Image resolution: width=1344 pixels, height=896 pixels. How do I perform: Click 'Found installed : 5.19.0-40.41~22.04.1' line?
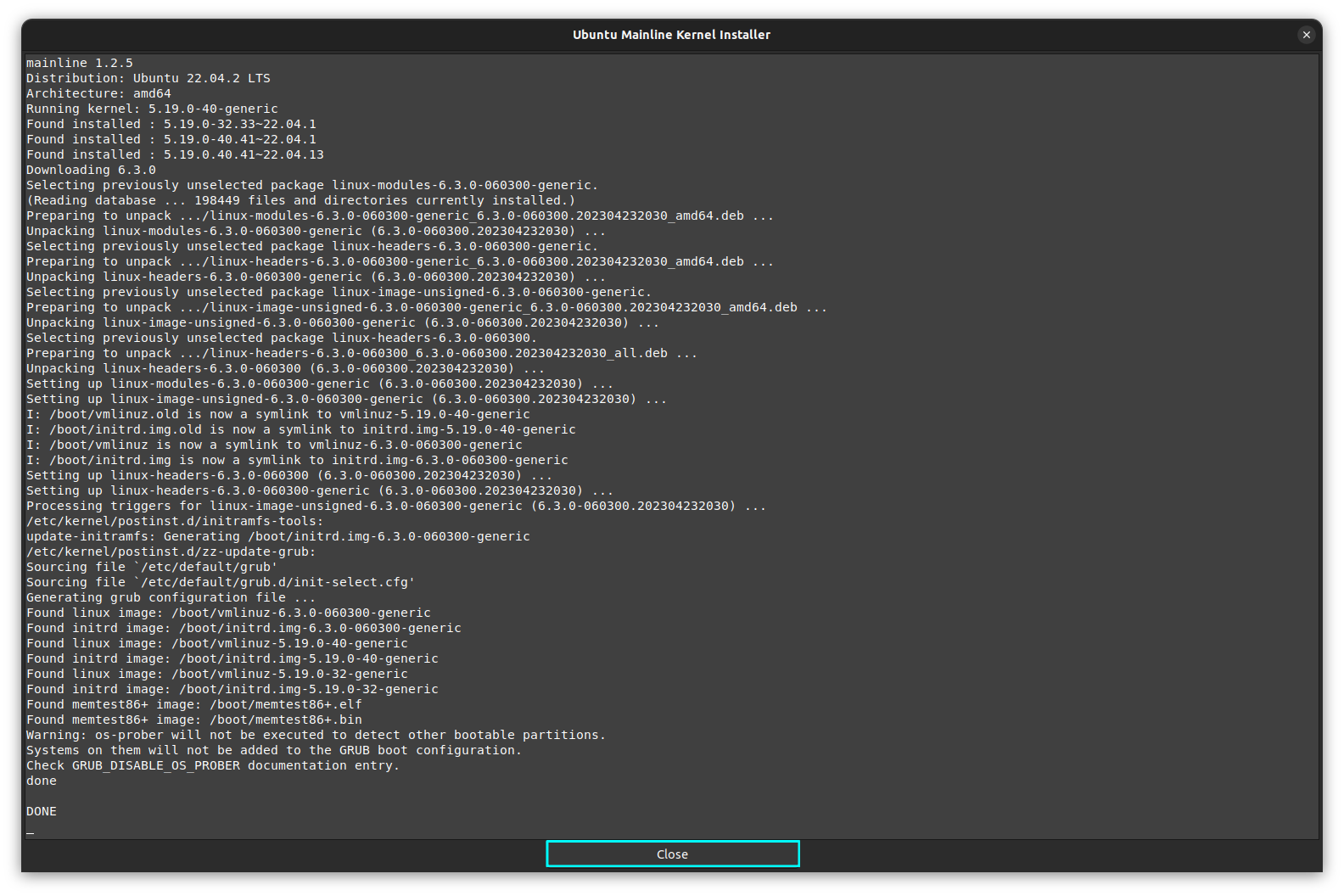click(171, 139)
